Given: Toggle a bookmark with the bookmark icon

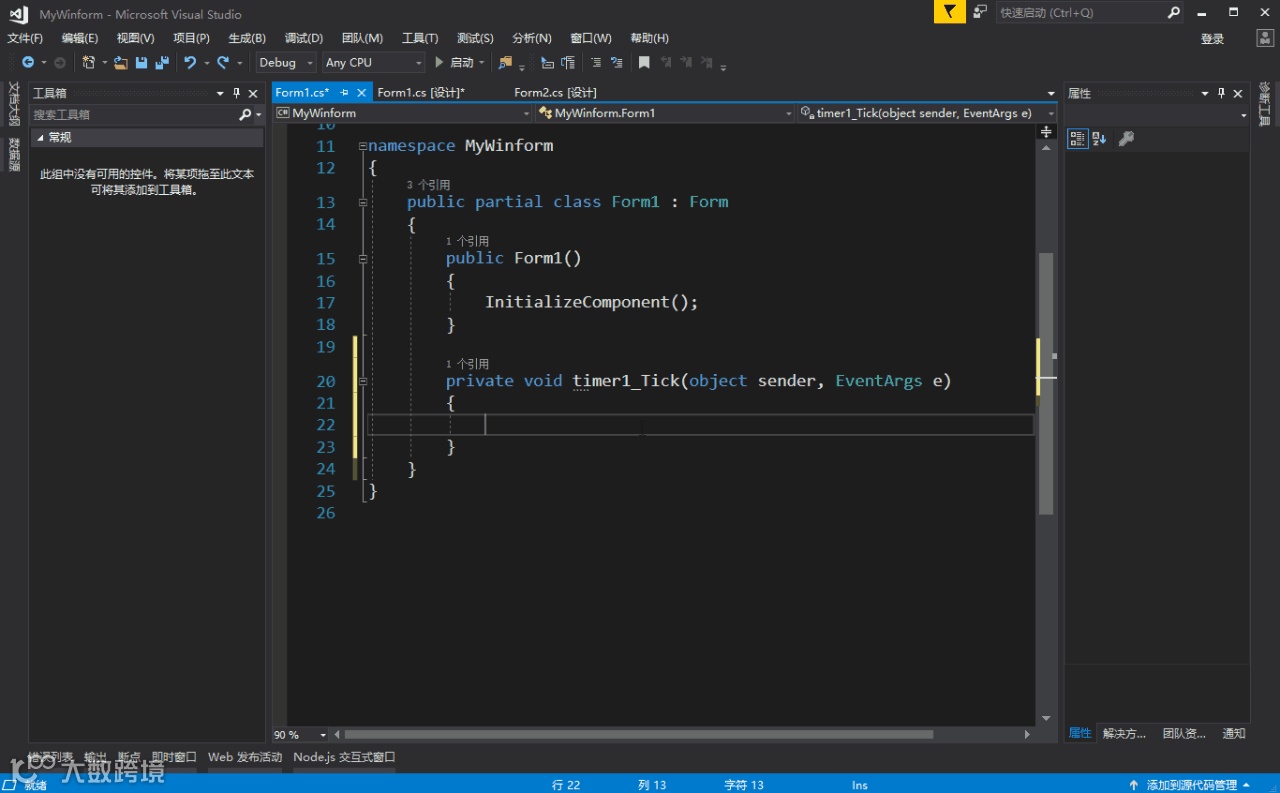Looking at the screenshot, I should (x=644, y=62).
